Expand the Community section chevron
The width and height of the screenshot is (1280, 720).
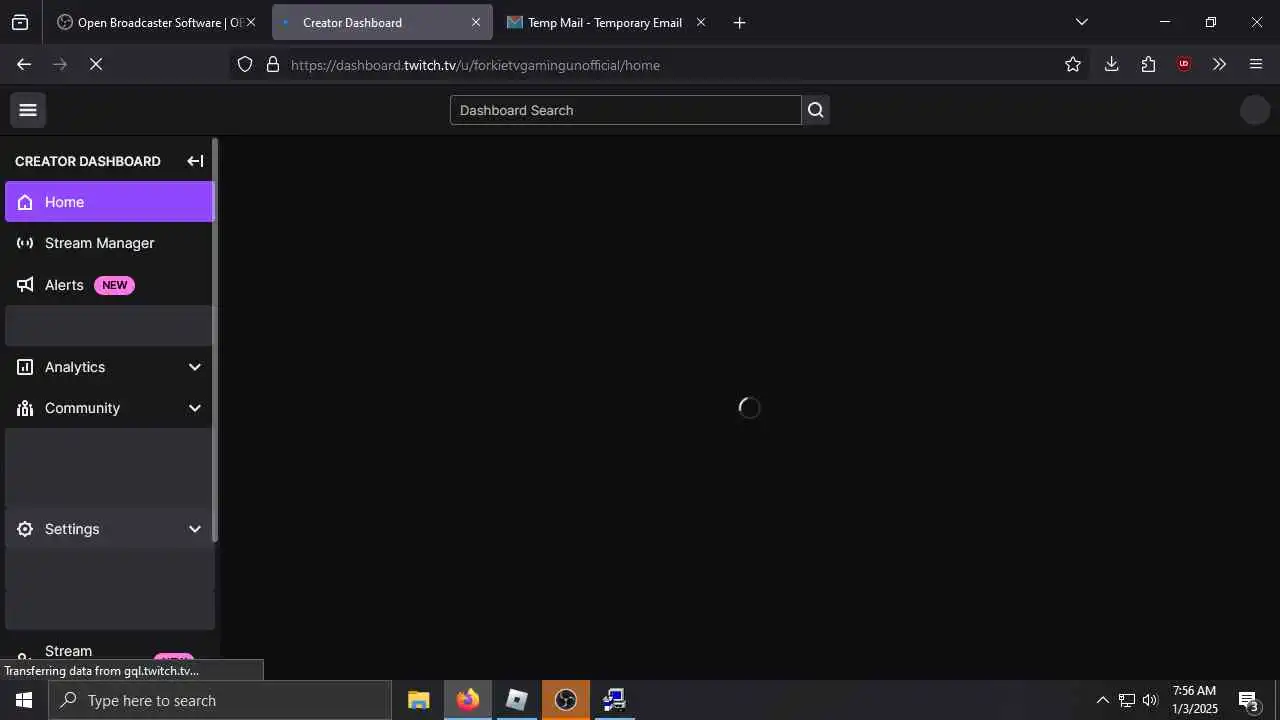[195, 408]
